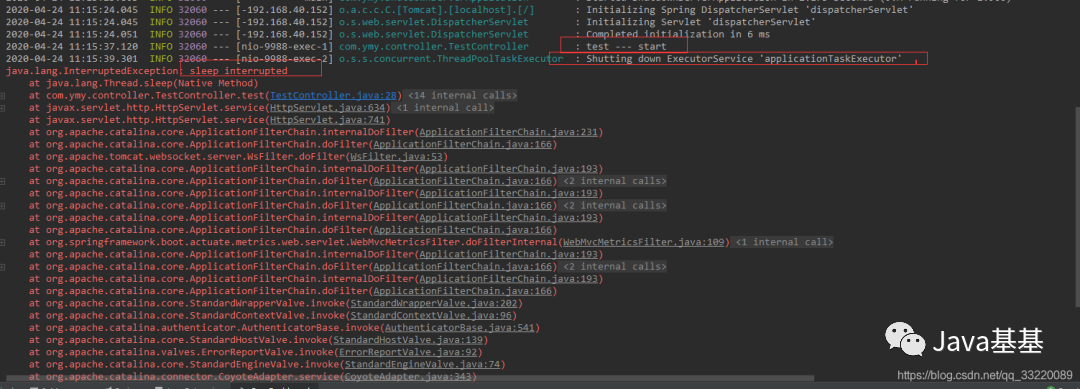Click logger name com.ymy.controller.TestController
1080x389 pixels.
click(434, 47)
